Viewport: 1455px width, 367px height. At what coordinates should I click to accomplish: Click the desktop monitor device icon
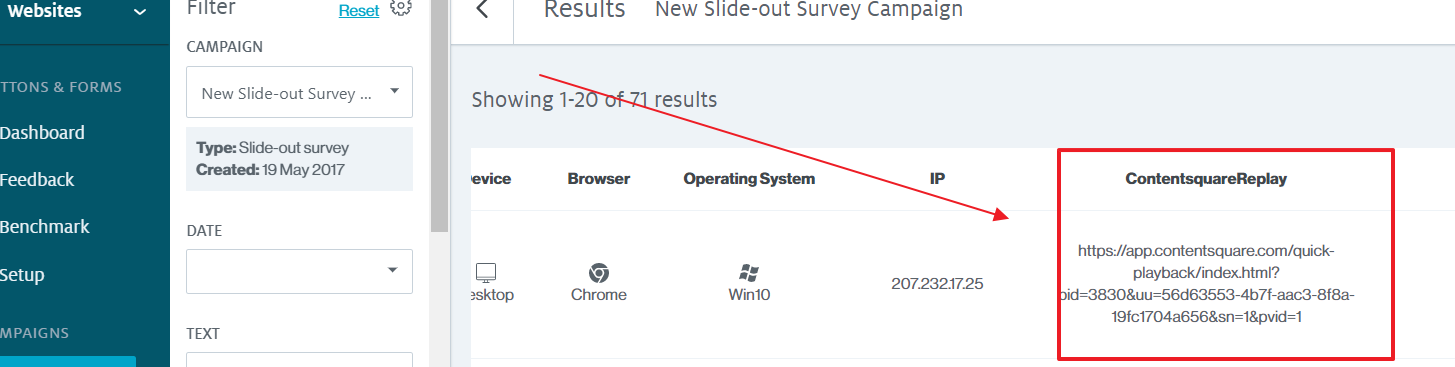[487, 272]
